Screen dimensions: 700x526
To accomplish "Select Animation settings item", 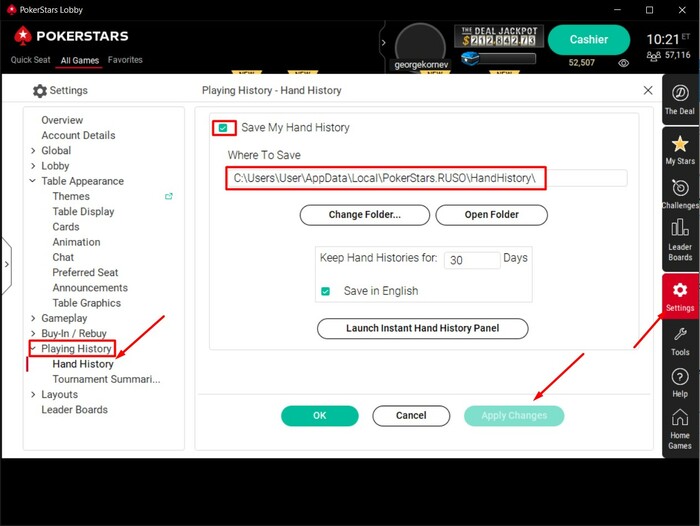I will point(76,242).
